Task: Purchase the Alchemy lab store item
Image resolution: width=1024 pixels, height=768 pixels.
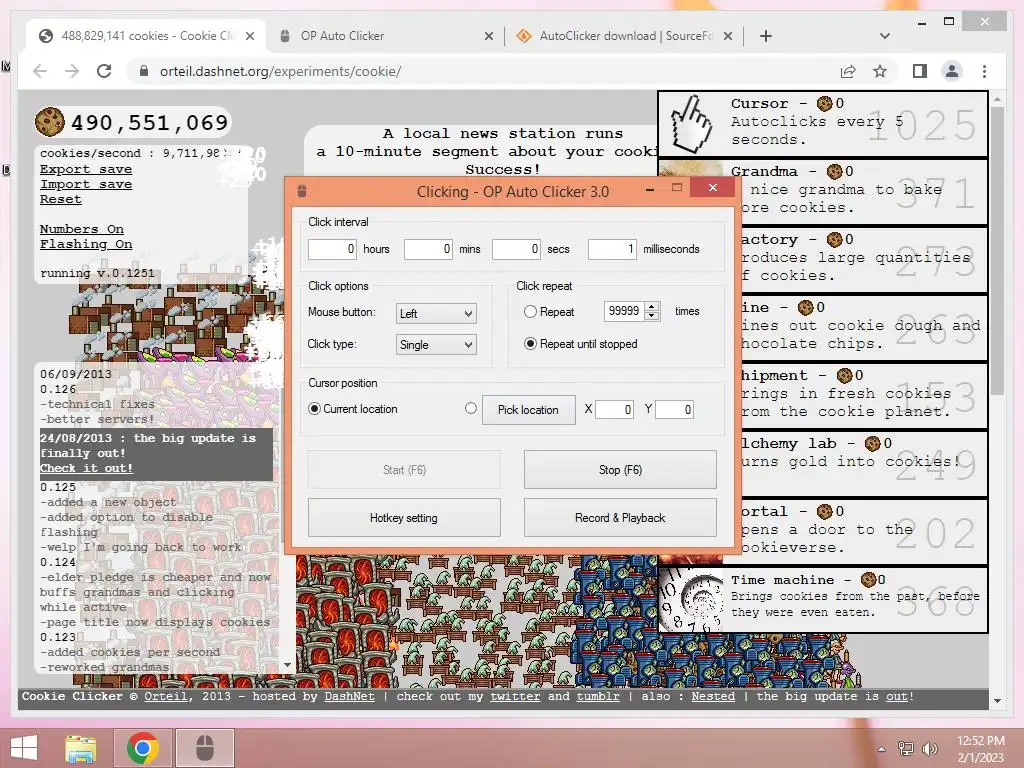Action: pyautogui.click(x=865, y=463)
